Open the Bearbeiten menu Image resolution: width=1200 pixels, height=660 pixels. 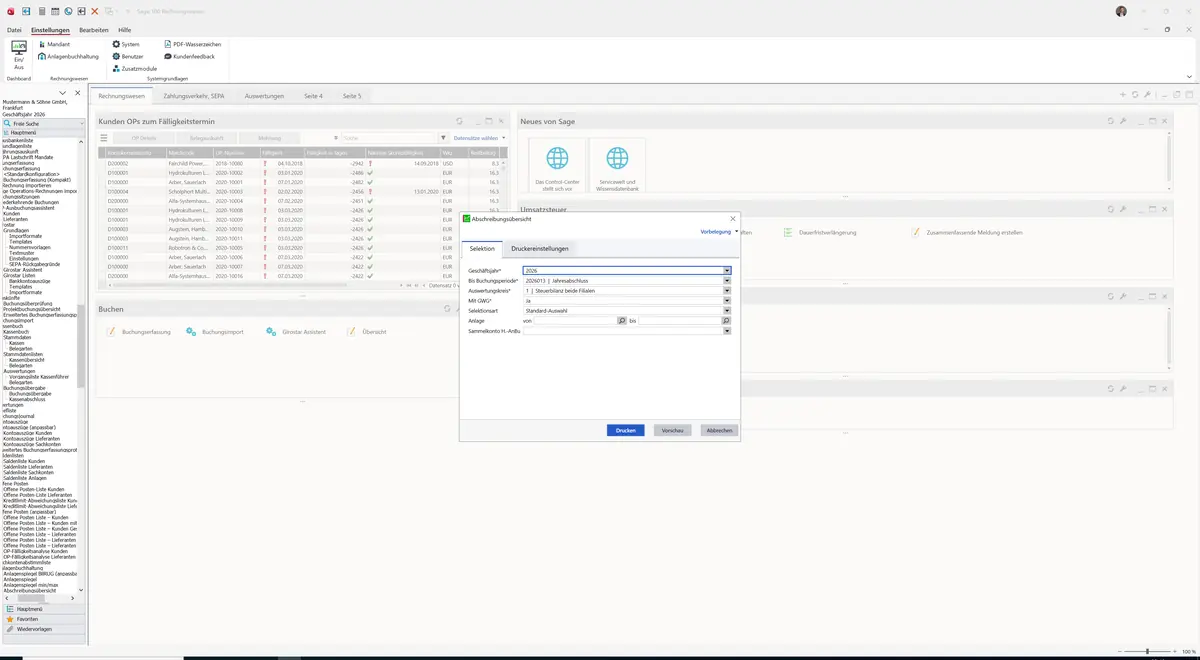[93, 30]
